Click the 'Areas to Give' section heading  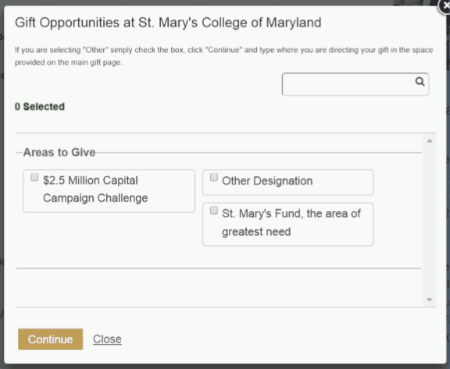(59, 152)
